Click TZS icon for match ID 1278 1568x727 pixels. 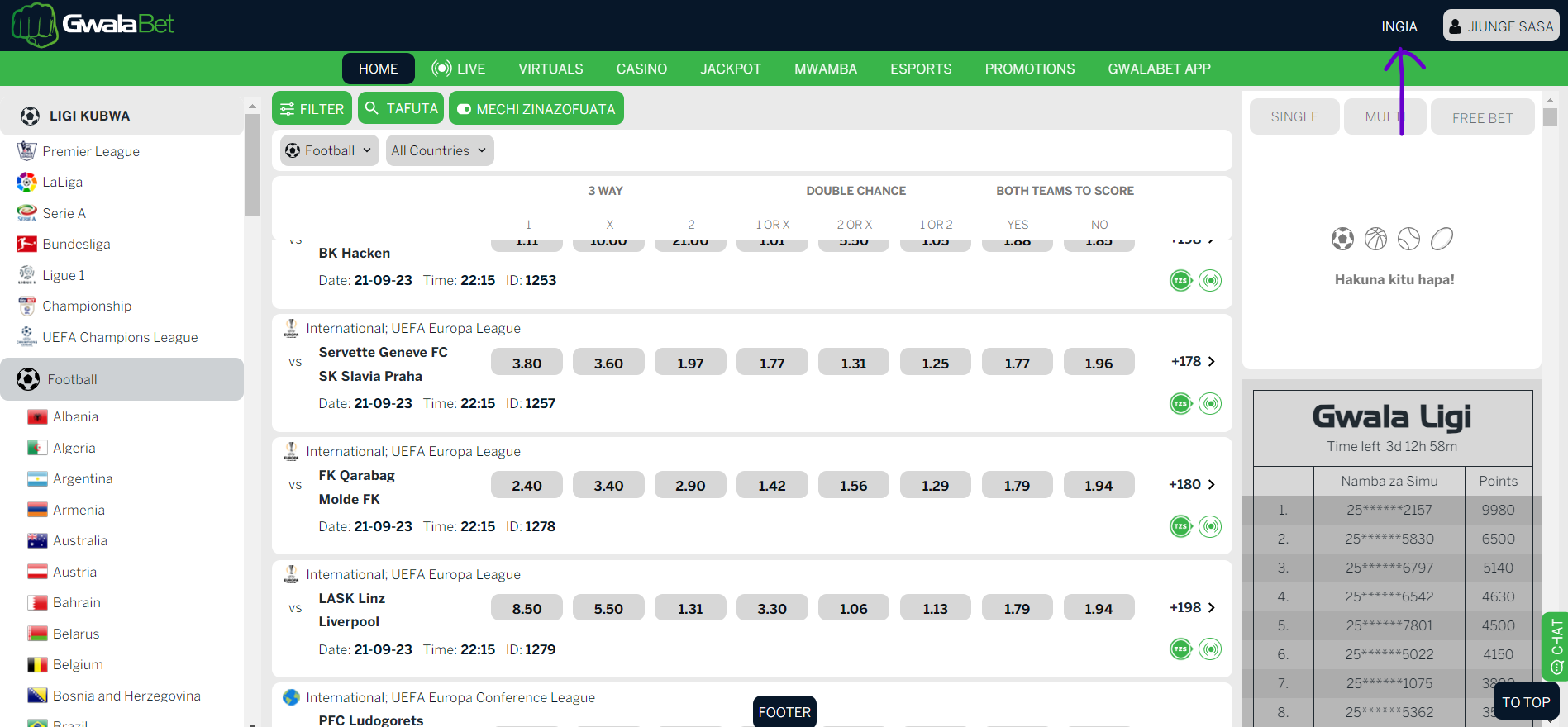1181,526
